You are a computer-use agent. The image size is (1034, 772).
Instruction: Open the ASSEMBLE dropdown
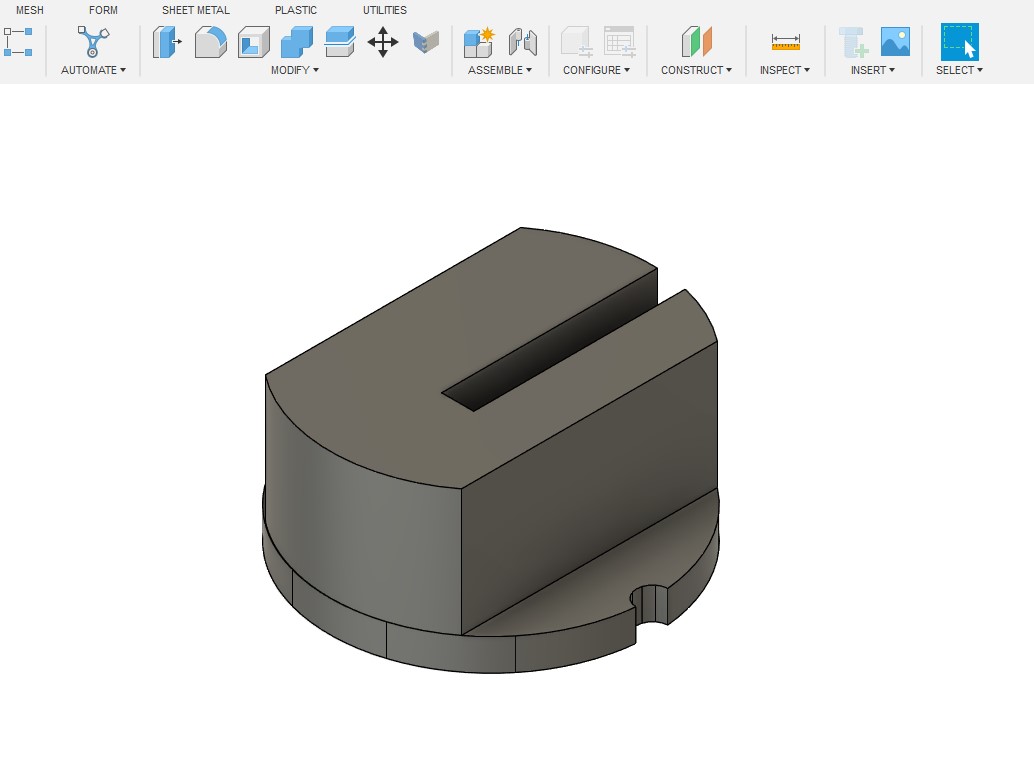pos(500,70)
